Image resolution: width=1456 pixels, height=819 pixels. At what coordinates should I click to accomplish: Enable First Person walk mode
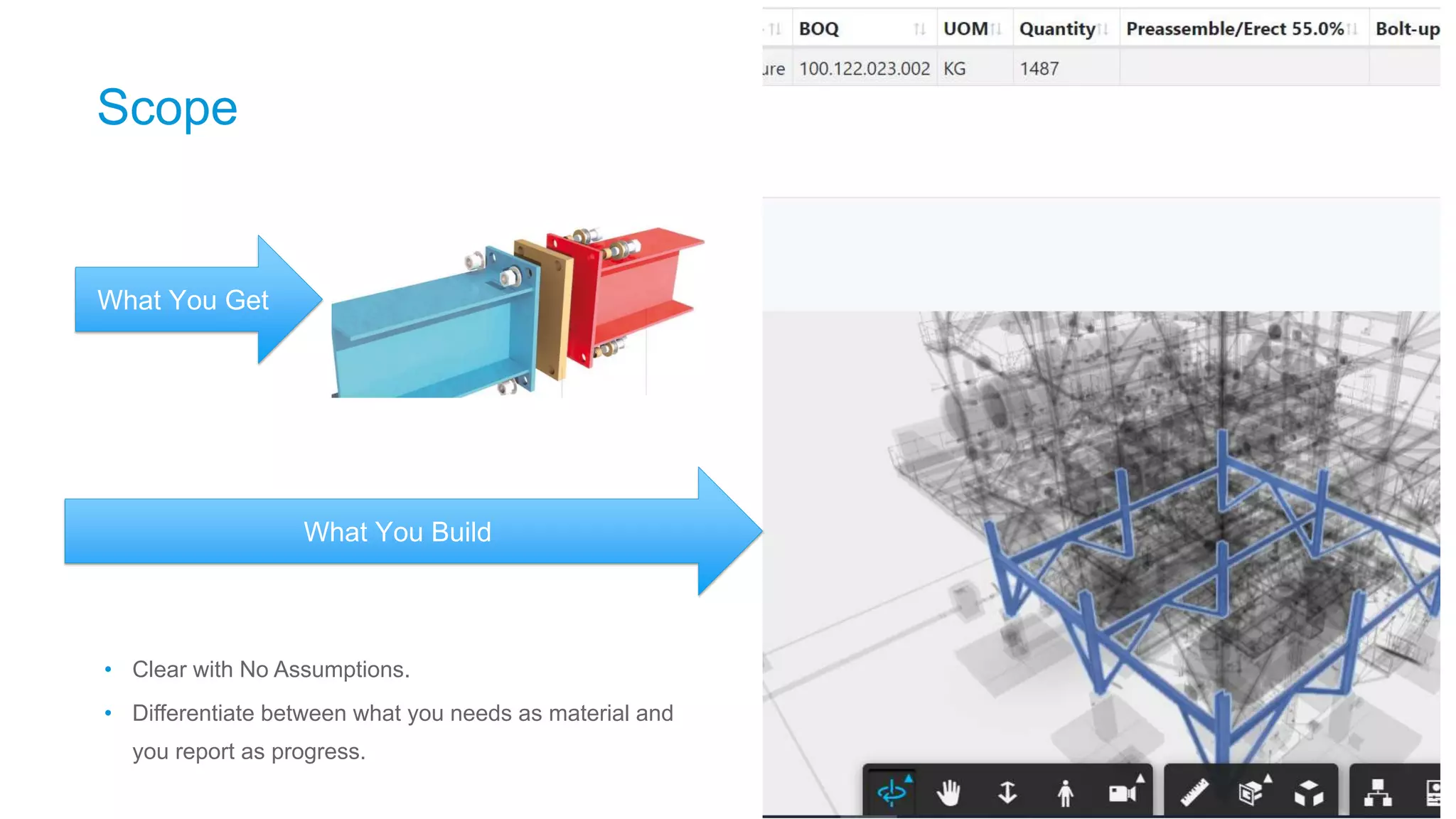coord(1065,793)
